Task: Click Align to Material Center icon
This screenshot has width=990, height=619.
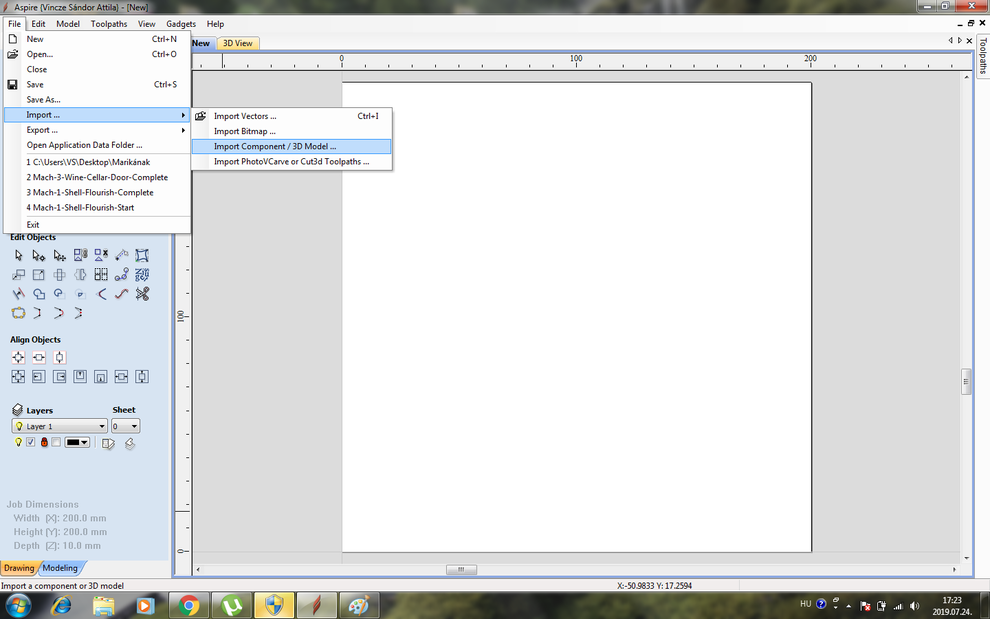Action: click(x=18, y=358)
